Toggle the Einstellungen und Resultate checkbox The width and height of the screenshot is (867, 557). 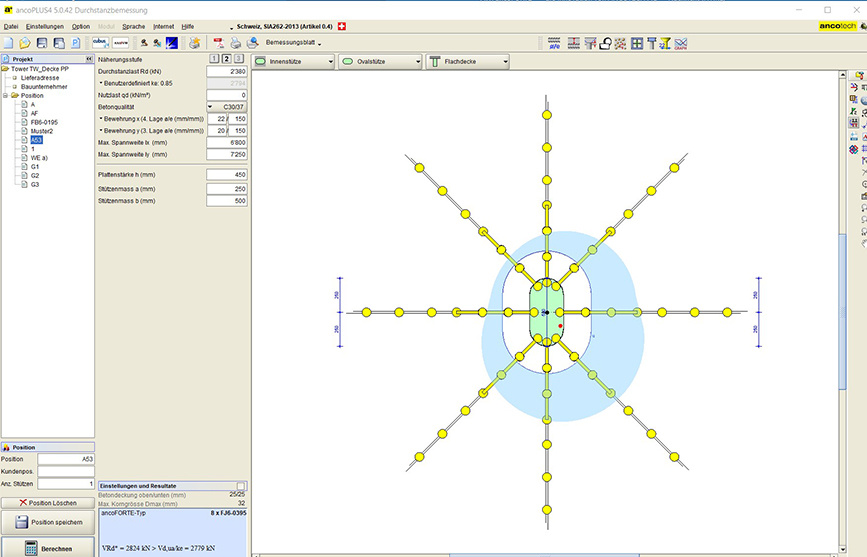point(240,485)
